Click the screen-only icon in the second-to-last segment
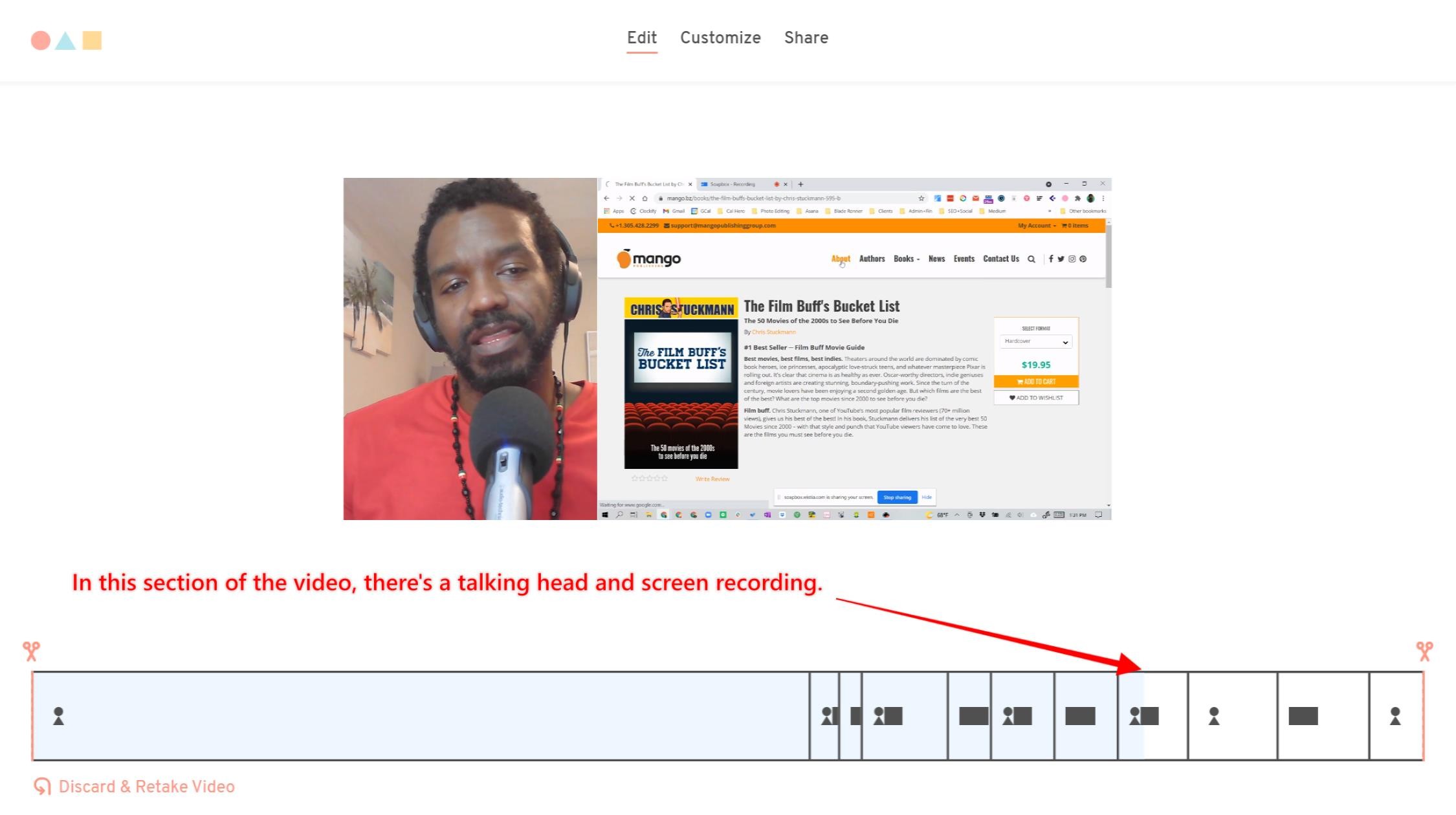 coord(1303,716)
